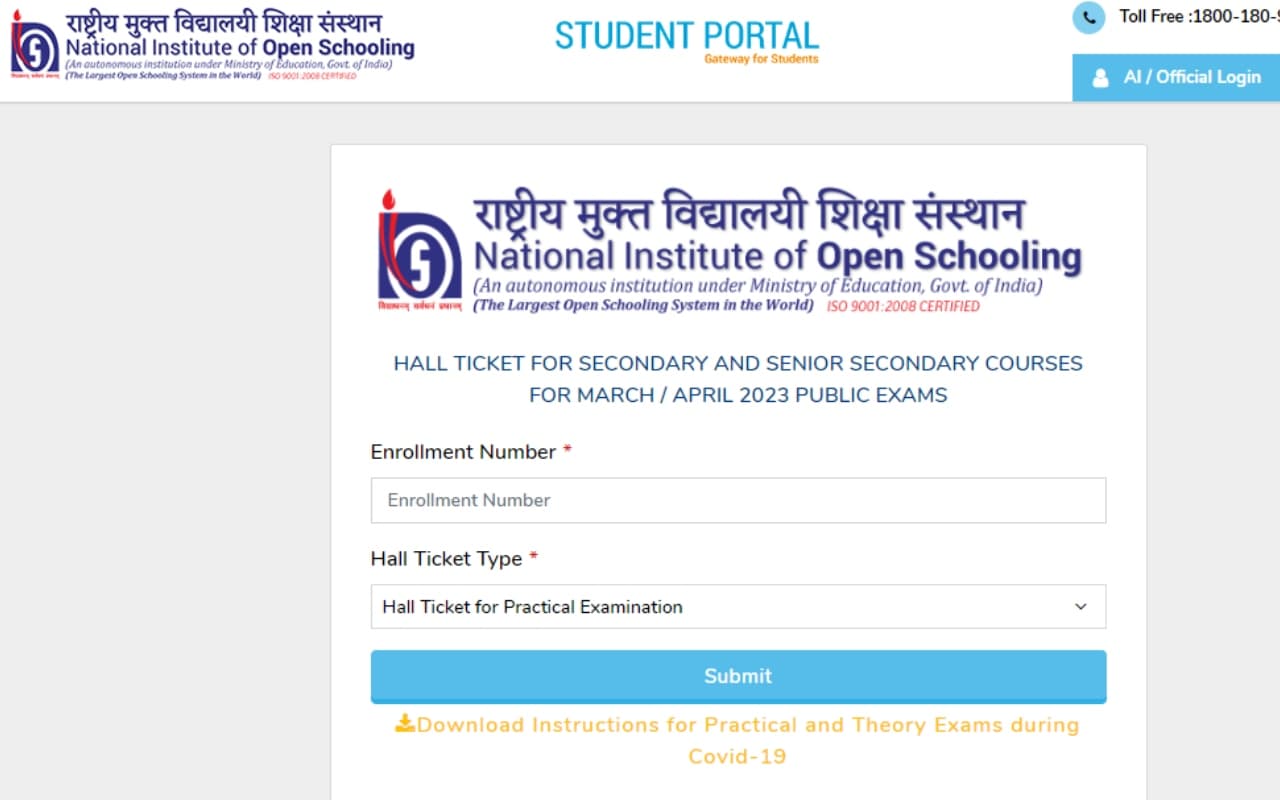
Task: Click the person icon on AI / Official Login
Action: point(1101,77)
